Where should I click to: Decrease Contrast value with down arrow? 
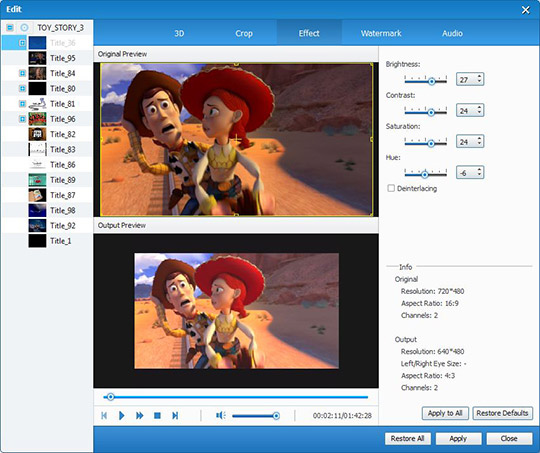(x=479, y=113)
